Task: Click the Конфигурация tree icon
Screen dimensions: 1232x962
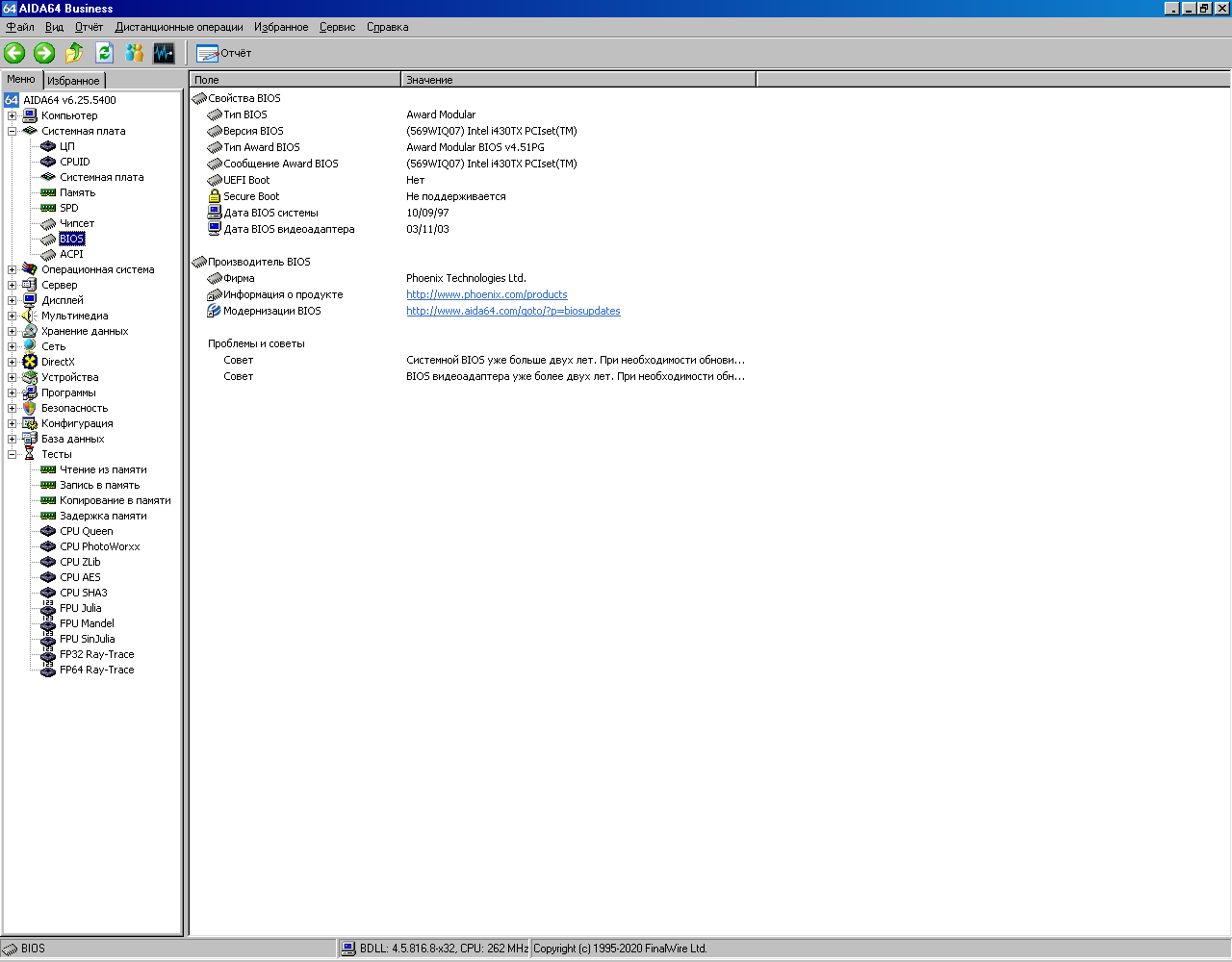Action: pyautogui.click(x=30, y=423)
